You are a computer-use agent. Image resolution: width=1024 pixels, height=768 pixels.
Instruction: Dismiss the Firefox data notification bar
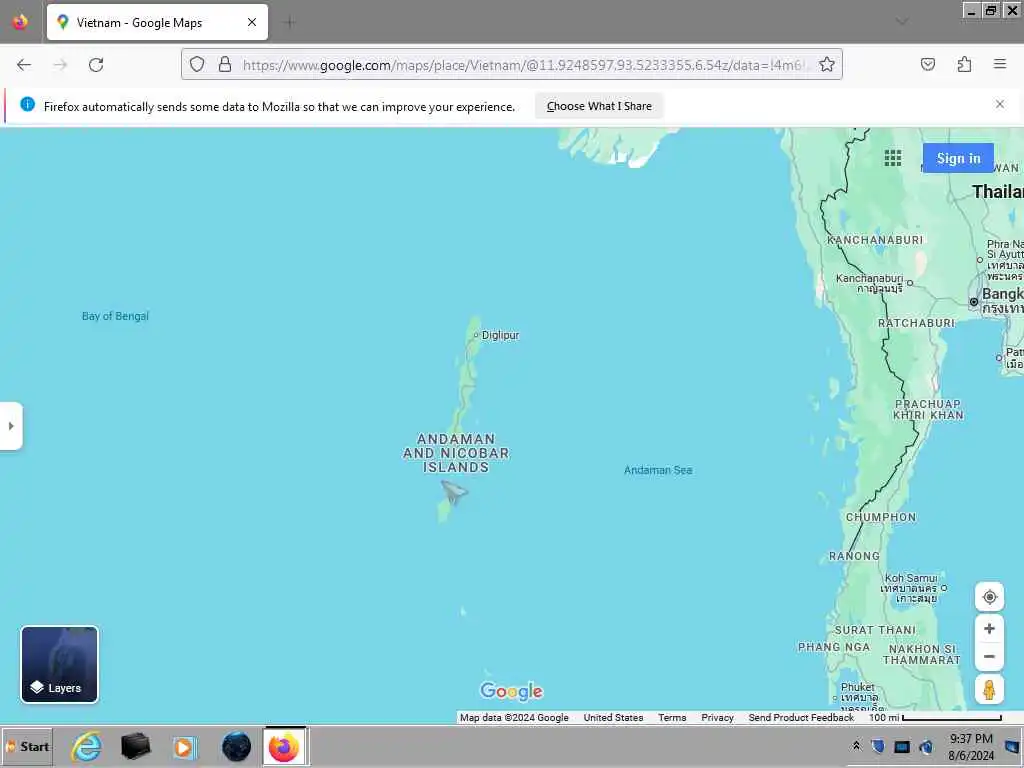(x=1000, y=104)
